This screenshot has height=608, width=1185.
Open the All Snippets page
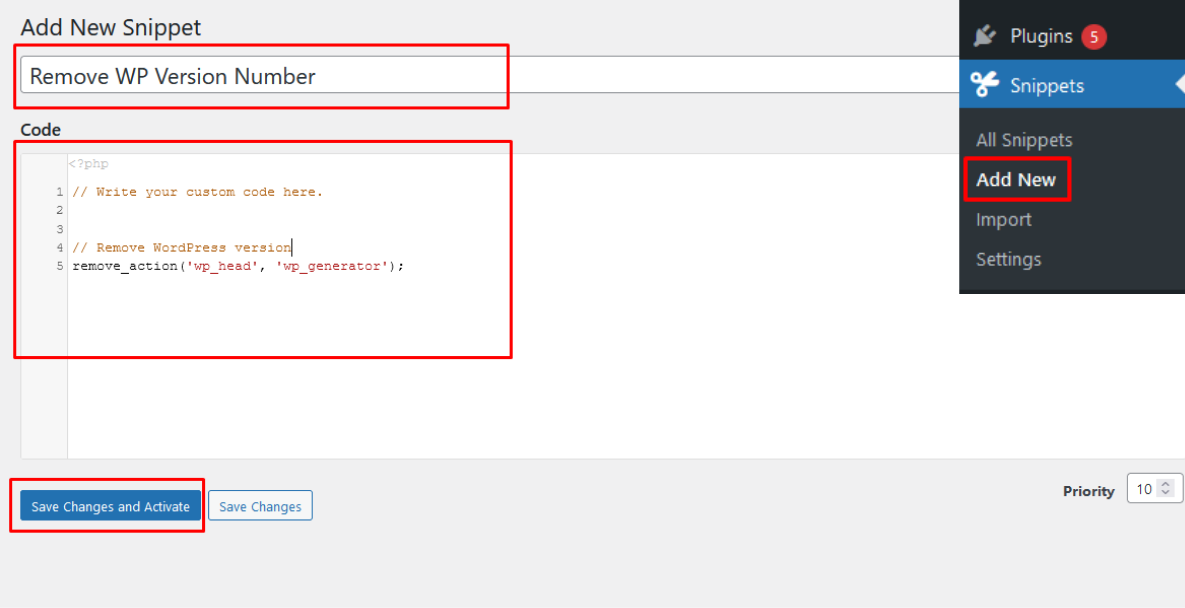pyautogui.click(x=1023, y=140)
